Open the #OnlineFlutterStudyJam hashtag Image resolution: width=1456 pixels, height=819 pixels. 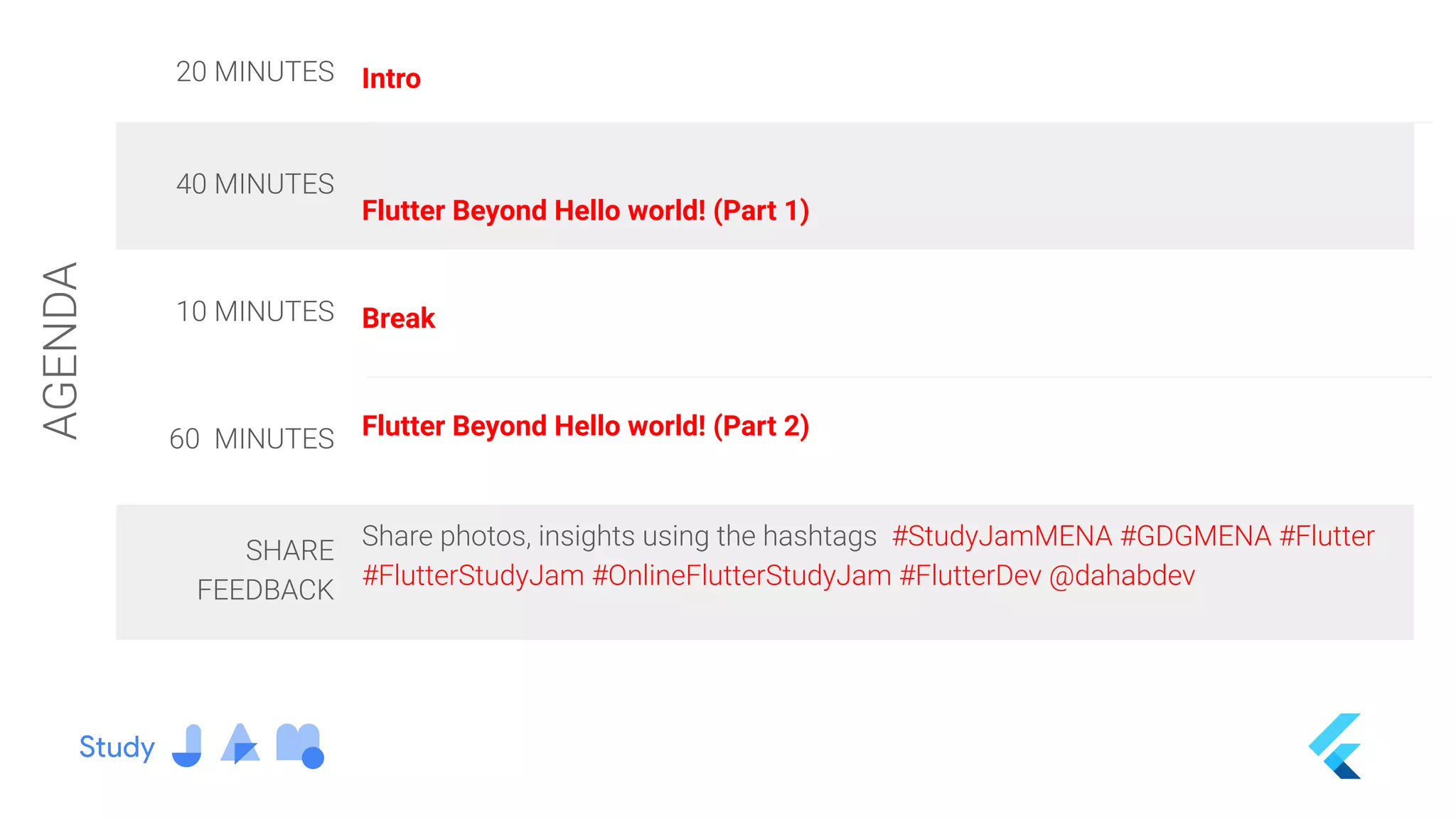point(742,576)
